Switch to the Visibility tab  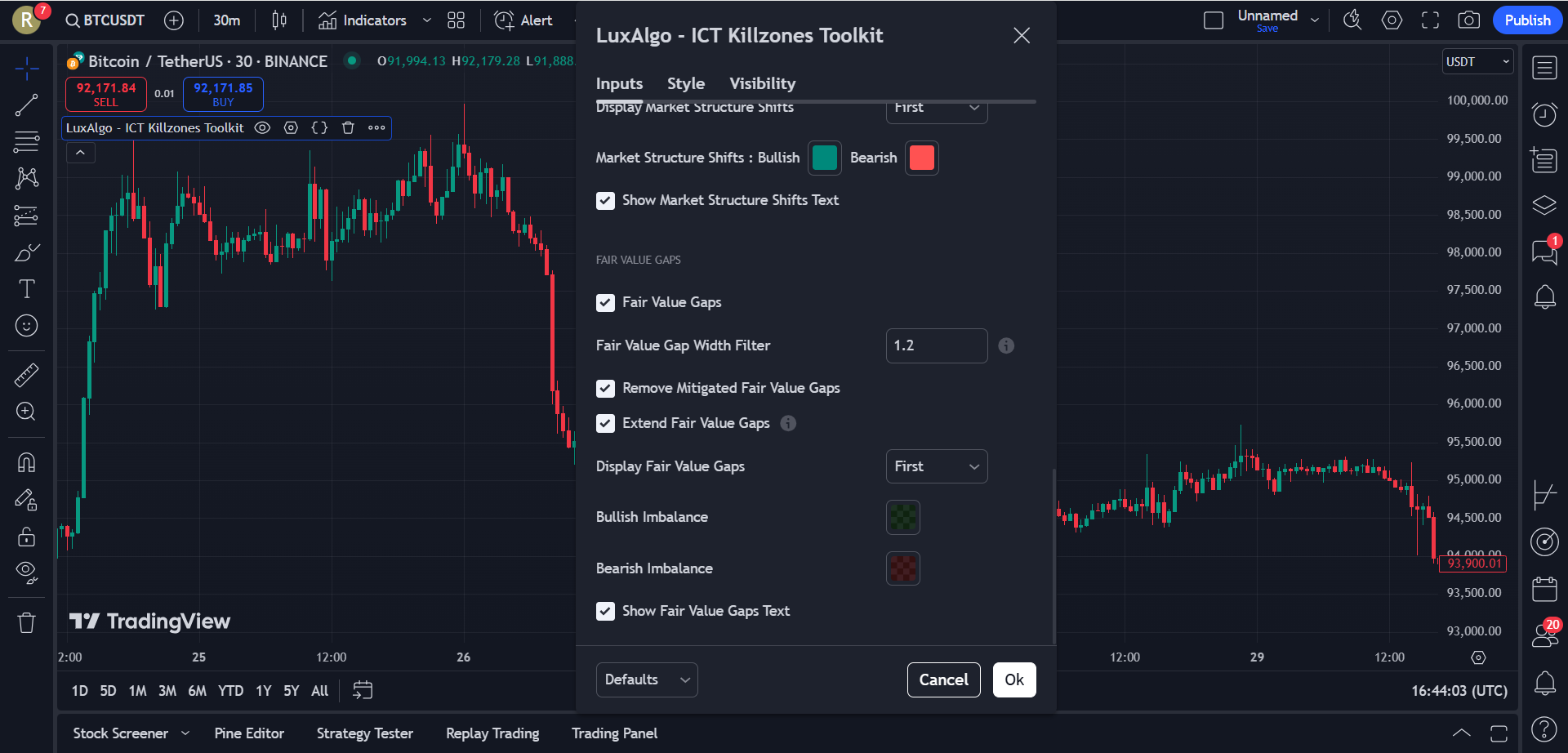point(762,83)
